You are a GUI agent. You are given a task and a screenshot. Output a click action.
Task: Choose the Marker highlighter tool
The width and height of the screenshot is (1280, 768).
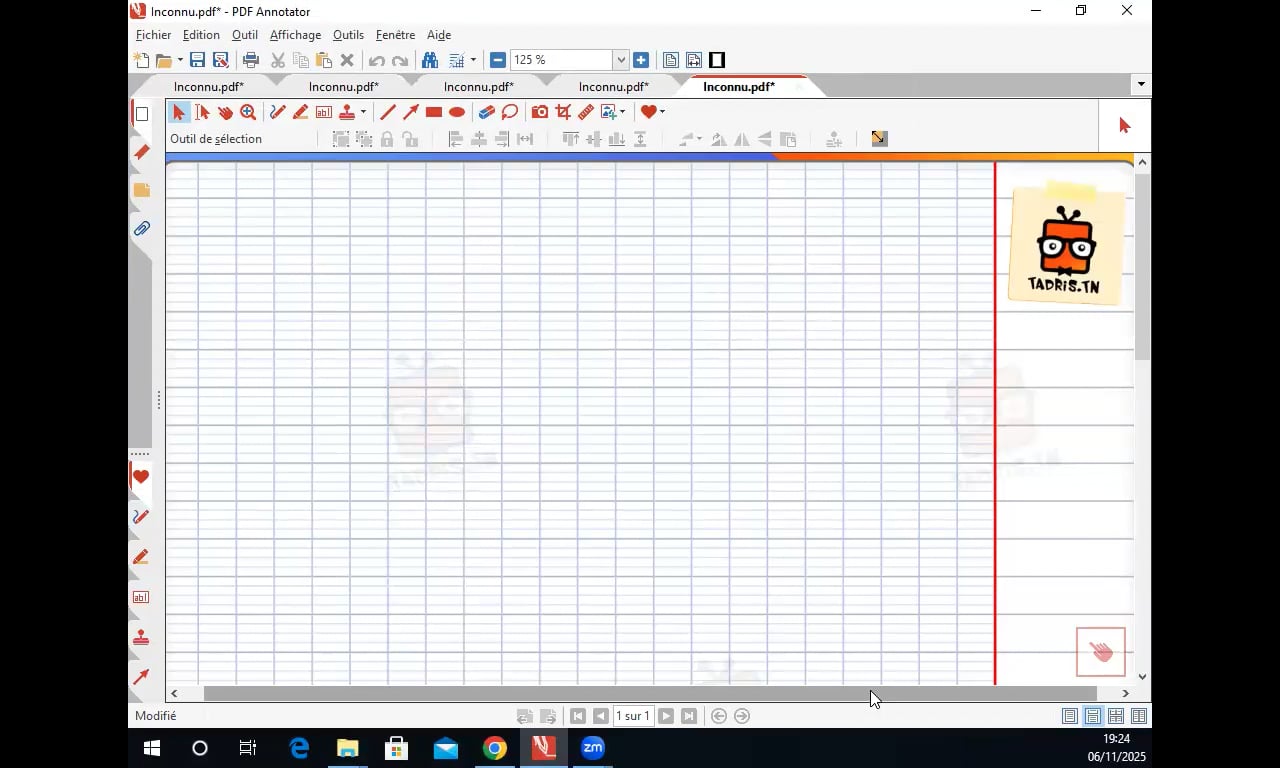[x=300, y=112]
